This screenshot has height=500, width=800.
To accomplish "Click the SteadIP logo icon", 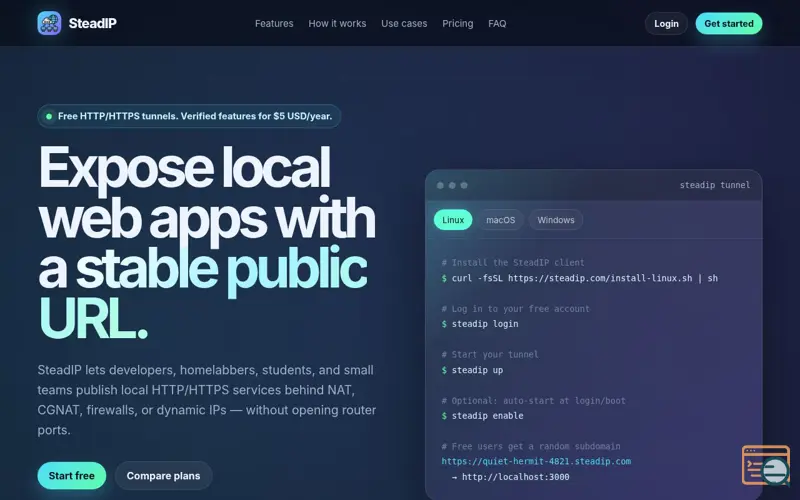I will point(49,23).
